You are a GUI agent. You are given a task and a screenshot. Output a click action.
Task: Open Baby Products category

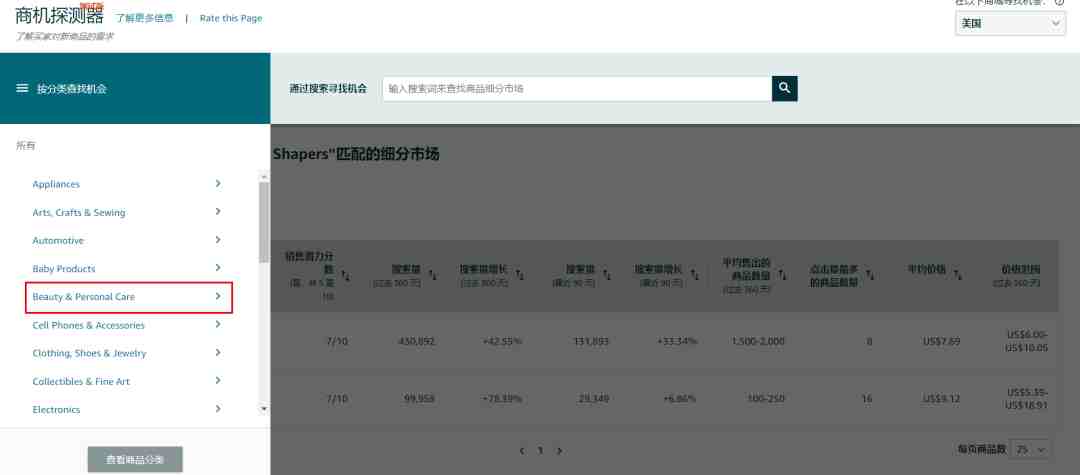64,268
